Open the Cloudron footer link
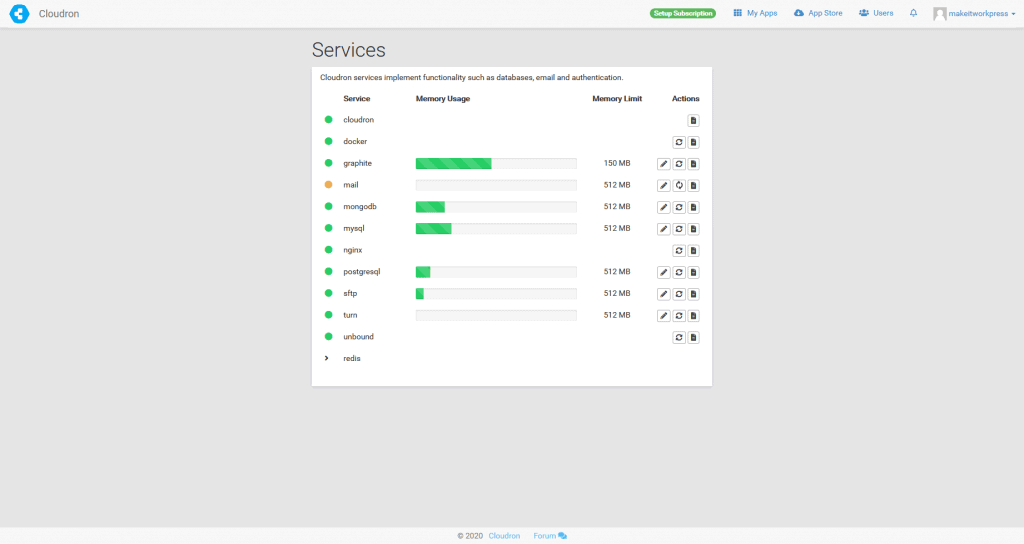1024x544 pixels. tap(504, 536)
